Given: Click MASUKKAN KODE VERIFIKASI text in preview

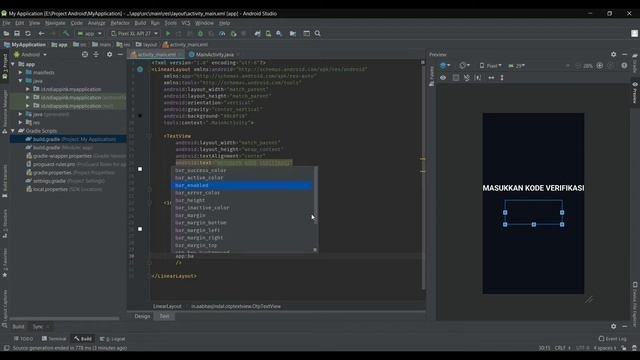Looking at the screenshot, I should click(533, 188).
